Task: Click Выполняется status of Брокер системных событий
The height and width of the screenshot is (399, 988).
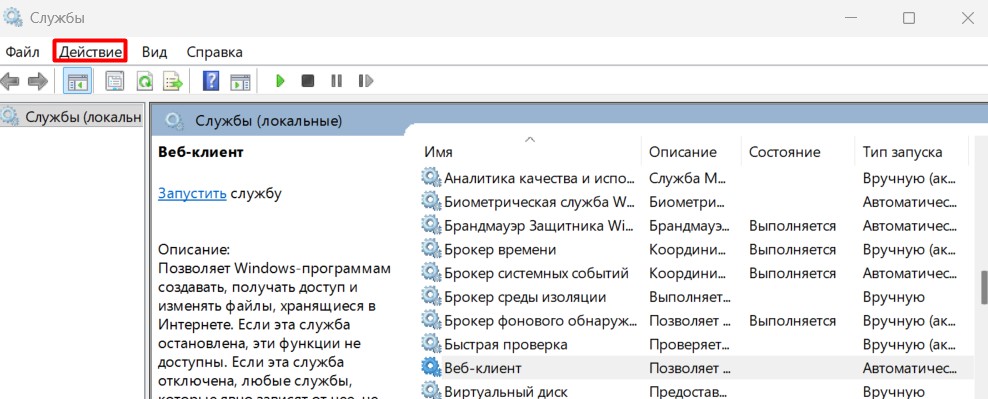Action: coord(792,273)
